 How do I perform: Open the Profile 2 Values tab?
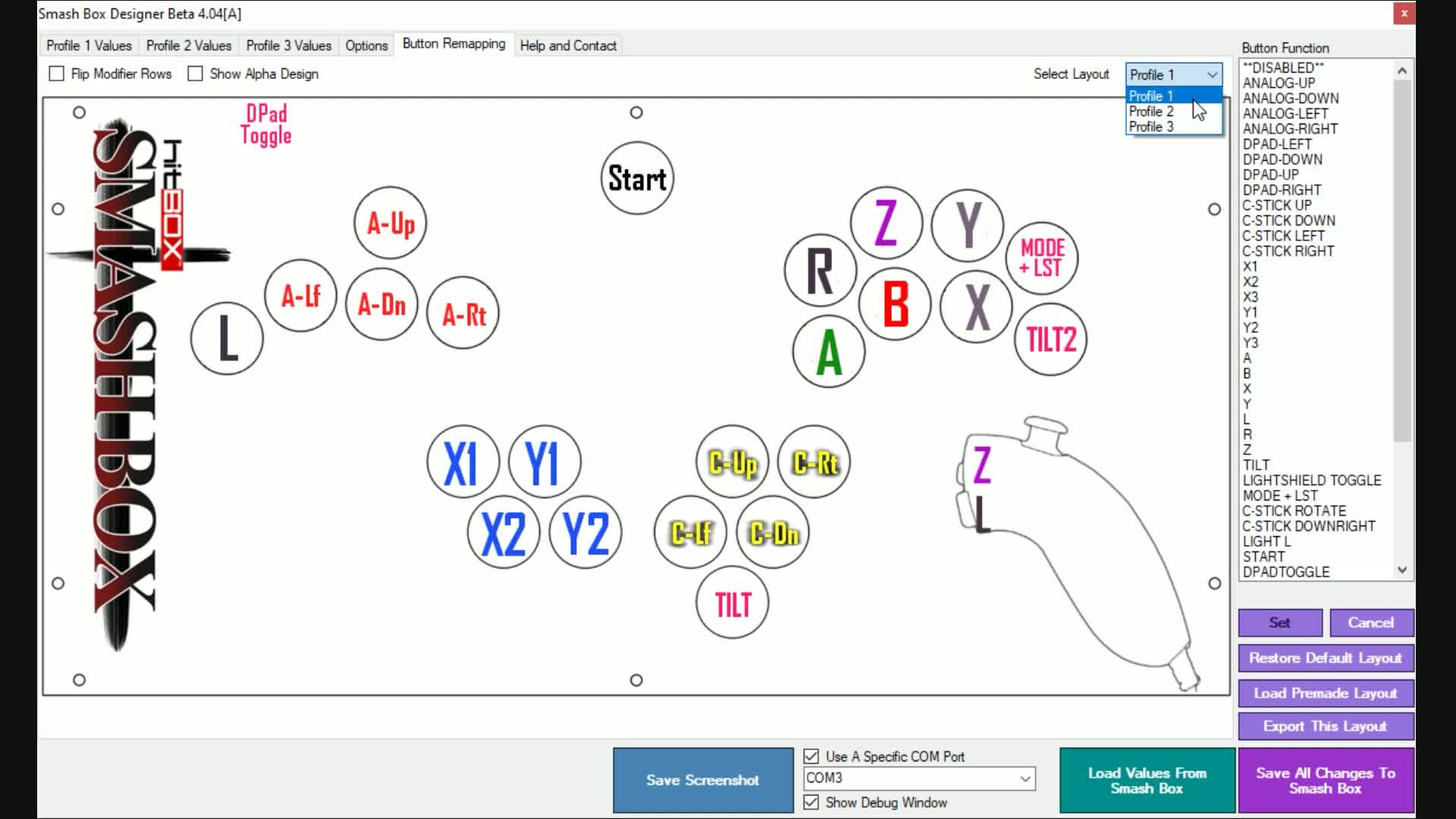coord(189,45)
